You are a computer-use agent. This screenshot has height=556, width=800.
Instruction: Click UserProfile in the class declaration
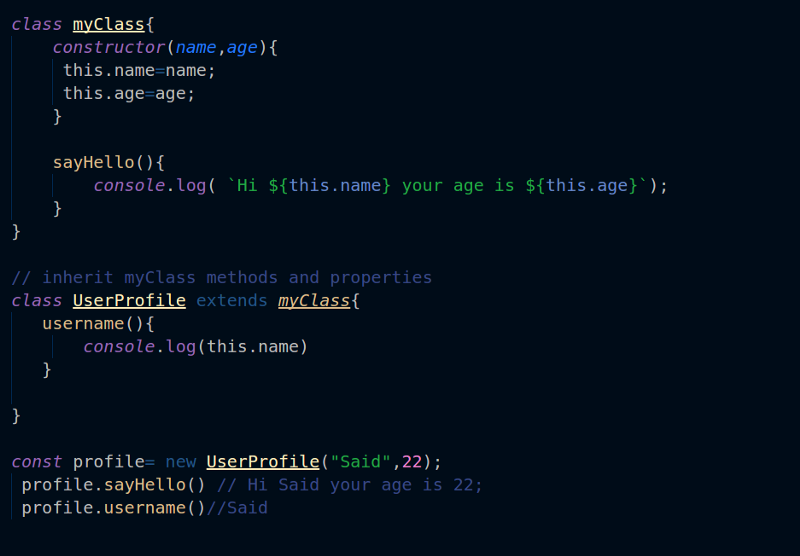coord(129,300)
